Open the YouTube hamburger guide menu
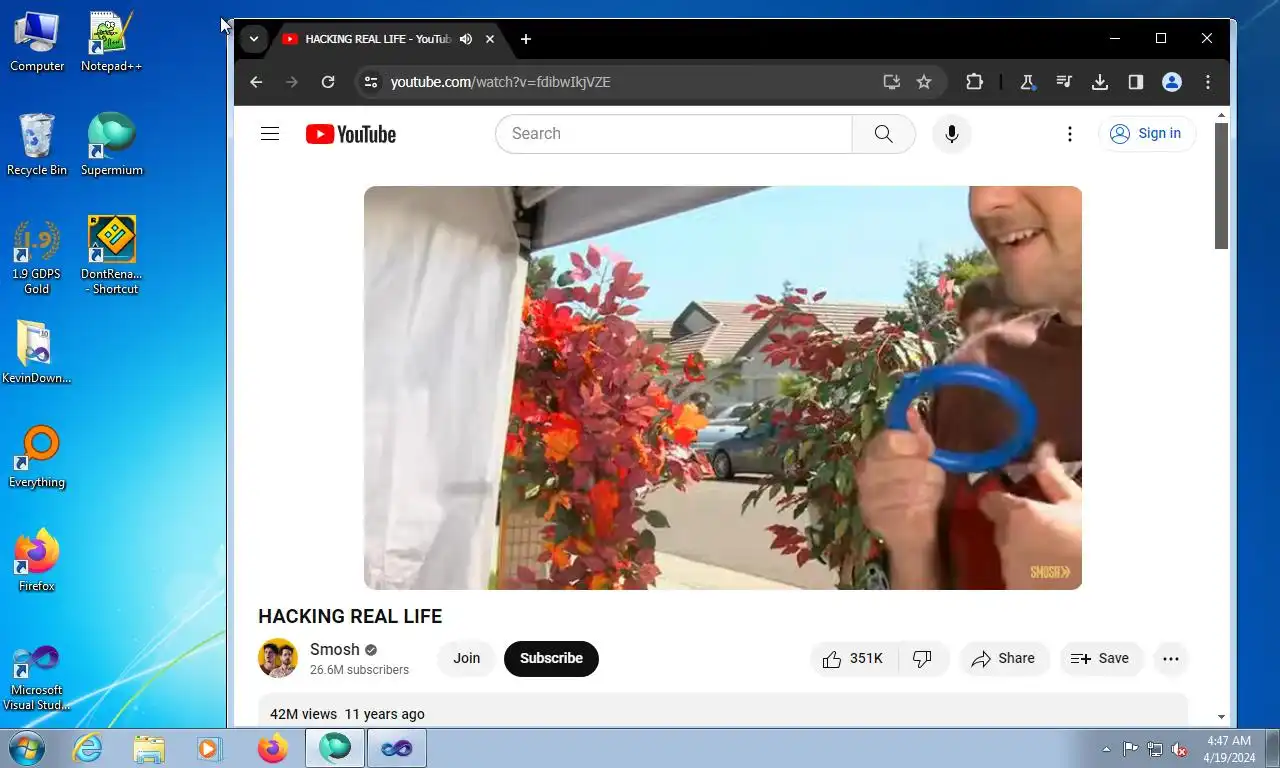Image resolution: width=1280 pixels, height=768 pixels. 270,134
